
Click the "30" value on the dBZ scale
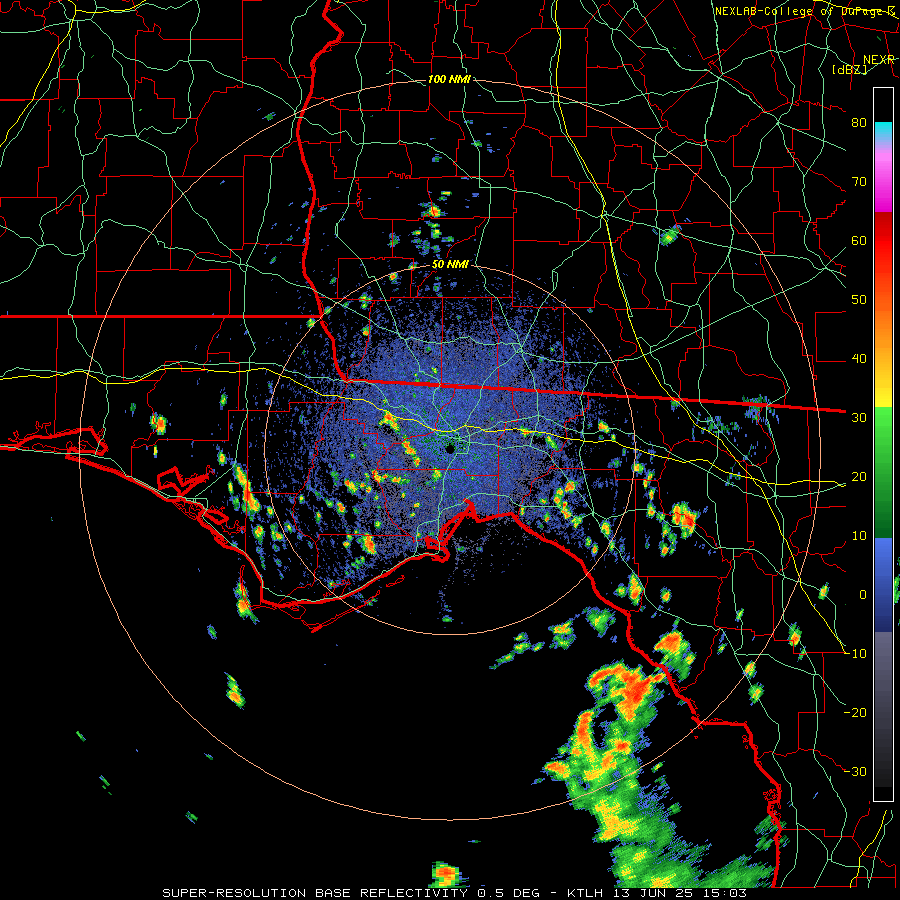coord(859,417)
